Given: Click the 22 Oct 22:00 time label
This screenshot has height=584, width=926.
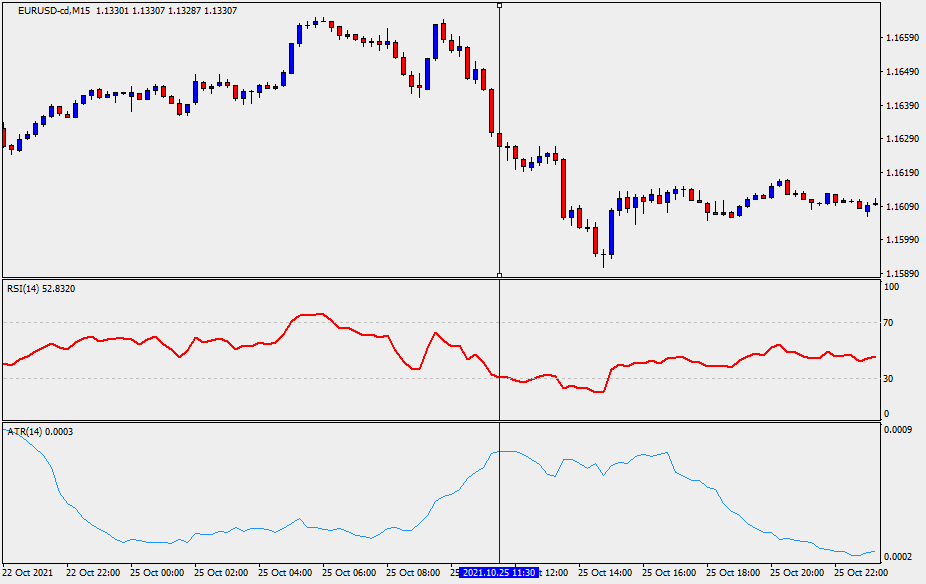Looking at the screenshot, I should [93, 573].
